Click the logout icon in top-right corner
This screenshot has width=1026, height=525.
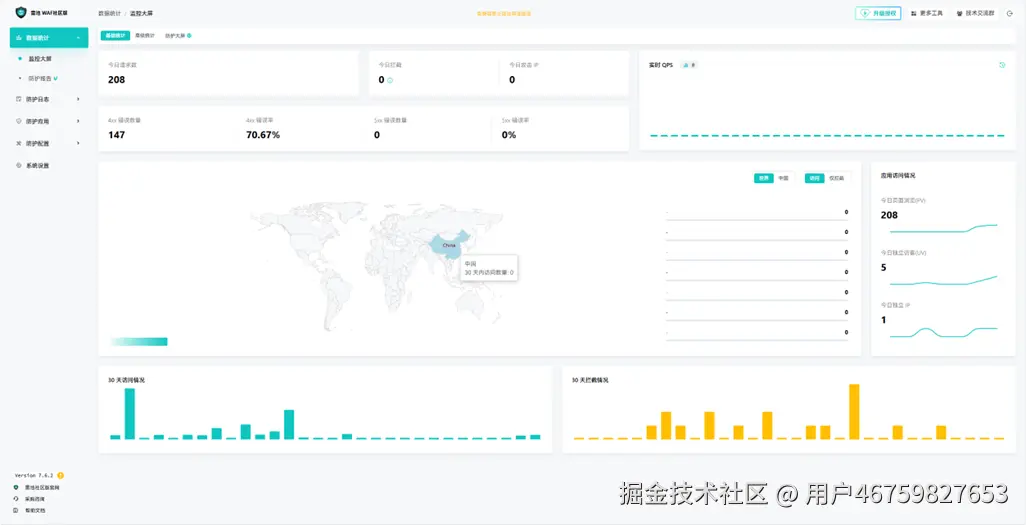click(1010, 13)
